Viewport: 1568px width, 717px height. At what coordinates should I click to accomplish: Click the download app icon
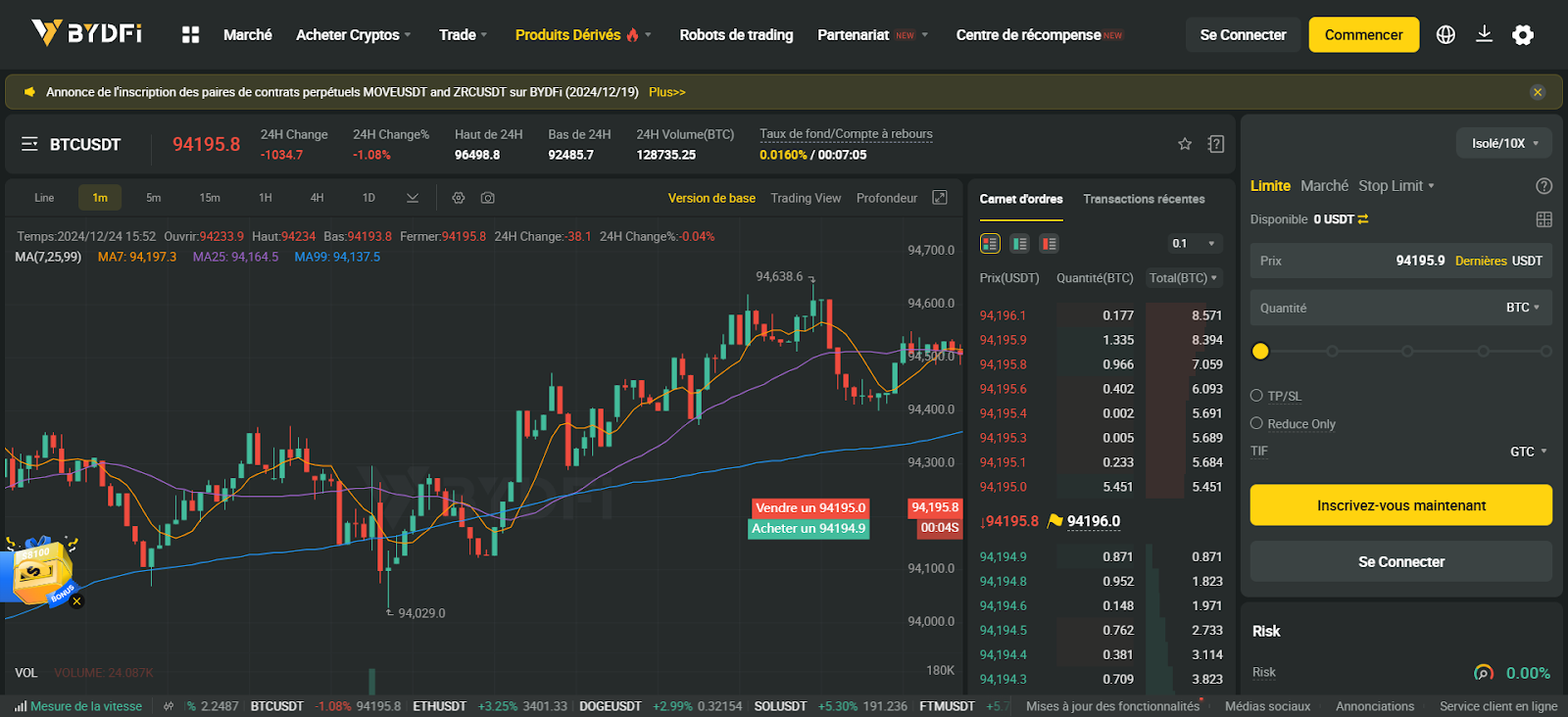(x=1484, y=34)
